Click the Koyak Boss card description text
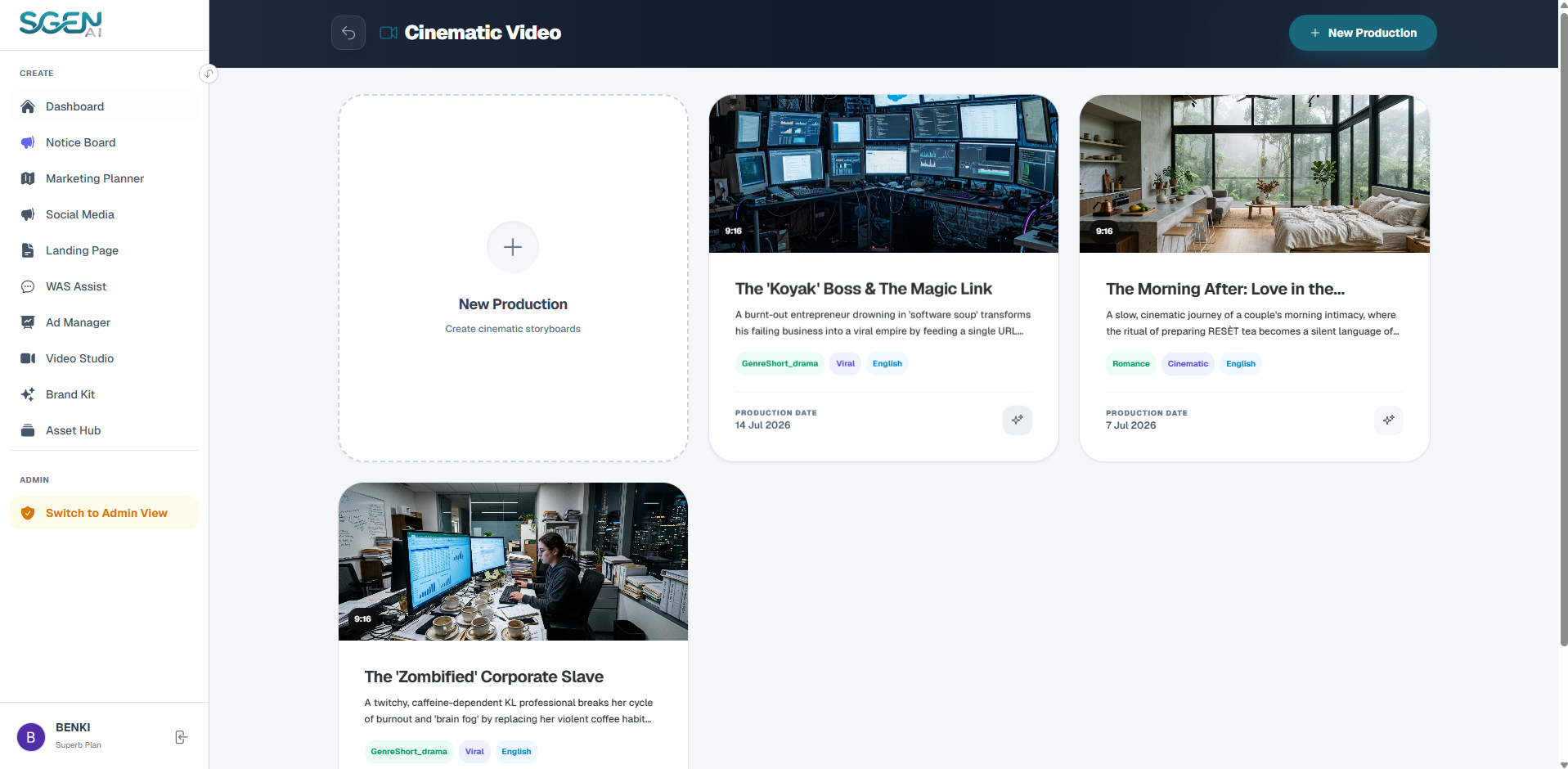This screenshot has height=769, width=1568. tap(883, 323)
